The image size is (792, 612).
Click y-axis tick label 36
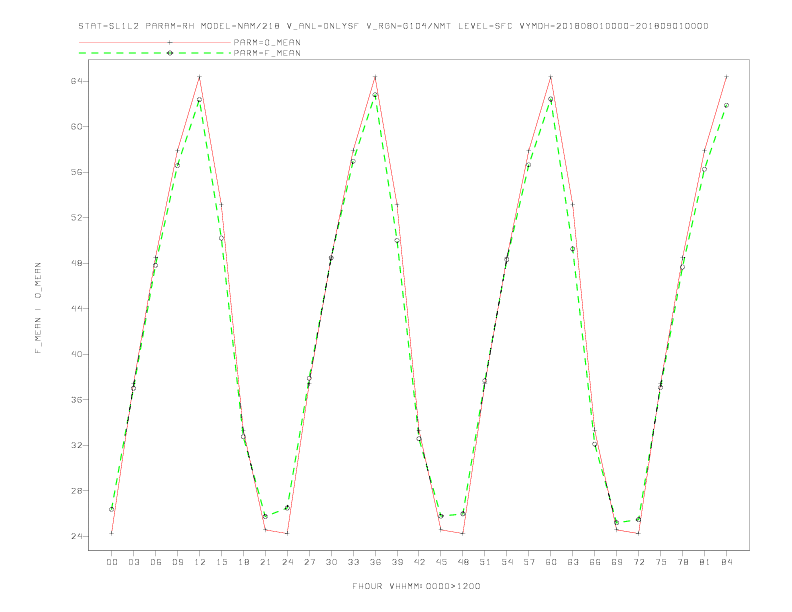pyautogui.click(x=77, y=399)
